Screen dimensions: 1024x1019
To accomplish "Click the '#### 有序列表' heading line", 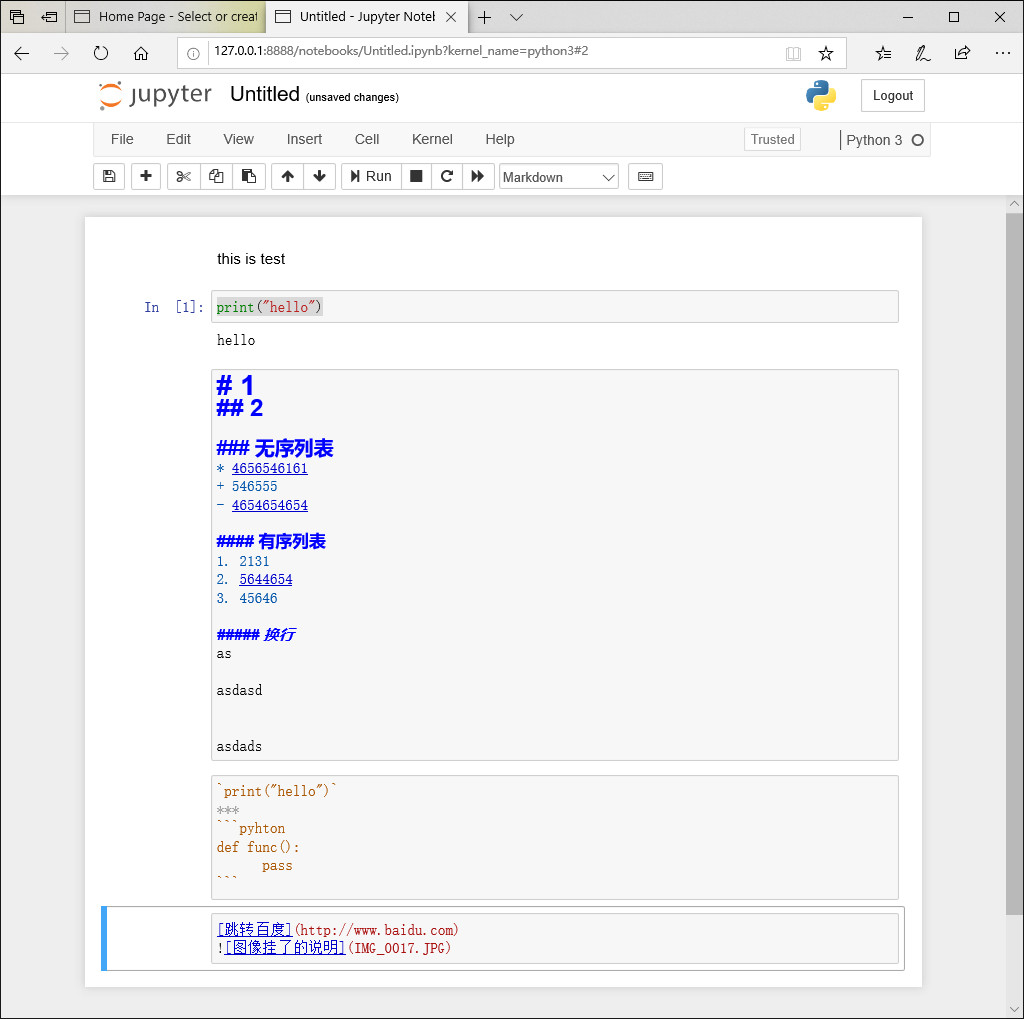I will (271, 542).
